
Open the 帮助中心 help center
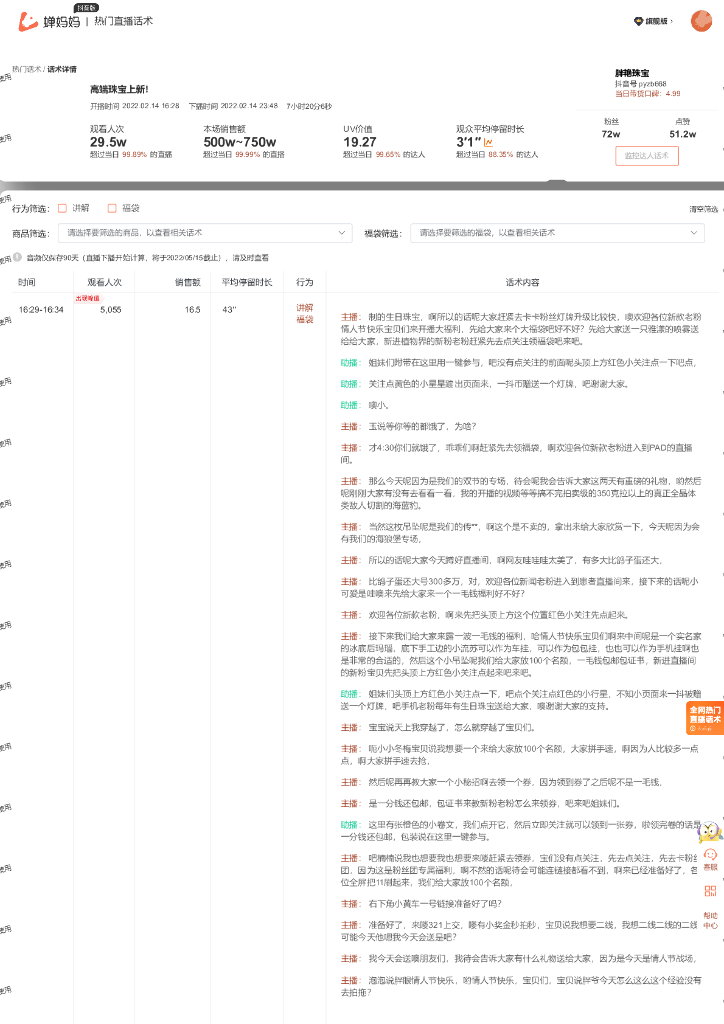[x=710, y=920]
